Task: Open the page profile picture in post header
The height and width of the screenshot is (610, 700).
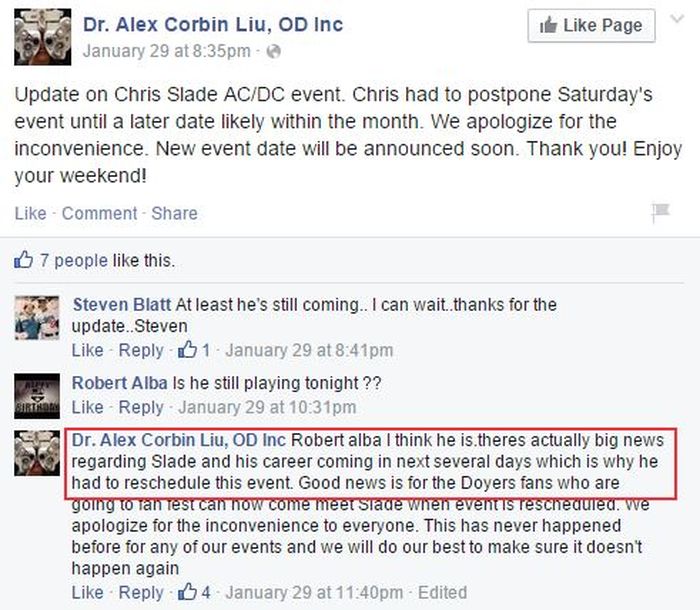Action: (42, 37)
